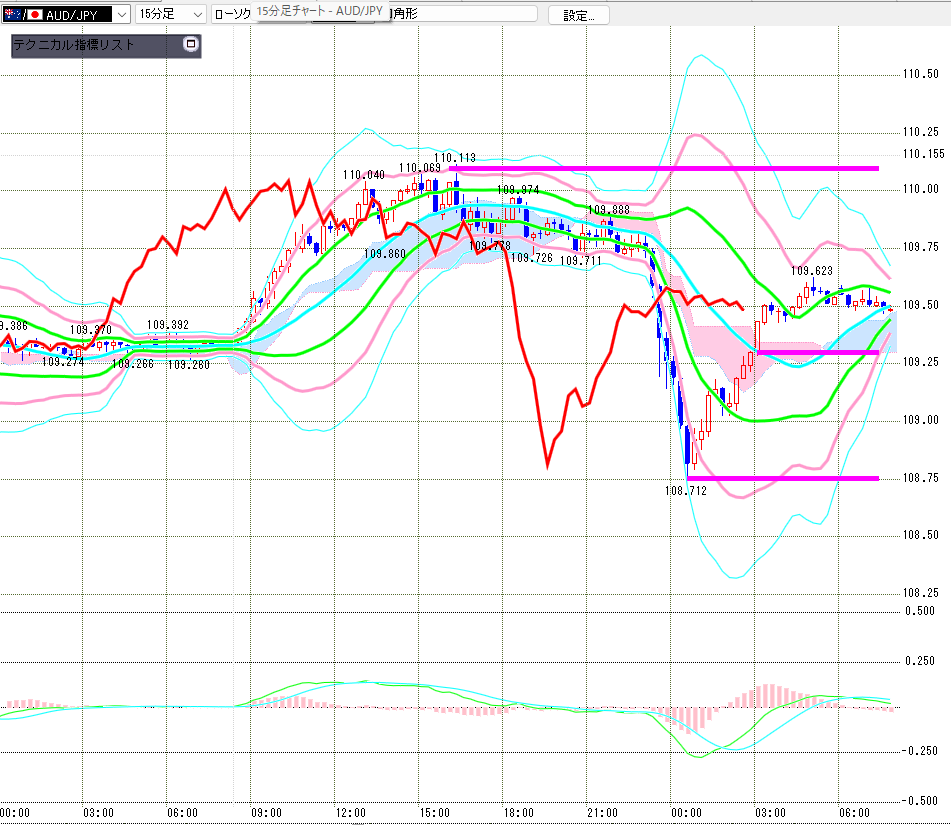The width and height of the screenshot is (951, 825).
Task: Click the price label 110.040
Action: [x=363, y=175]
